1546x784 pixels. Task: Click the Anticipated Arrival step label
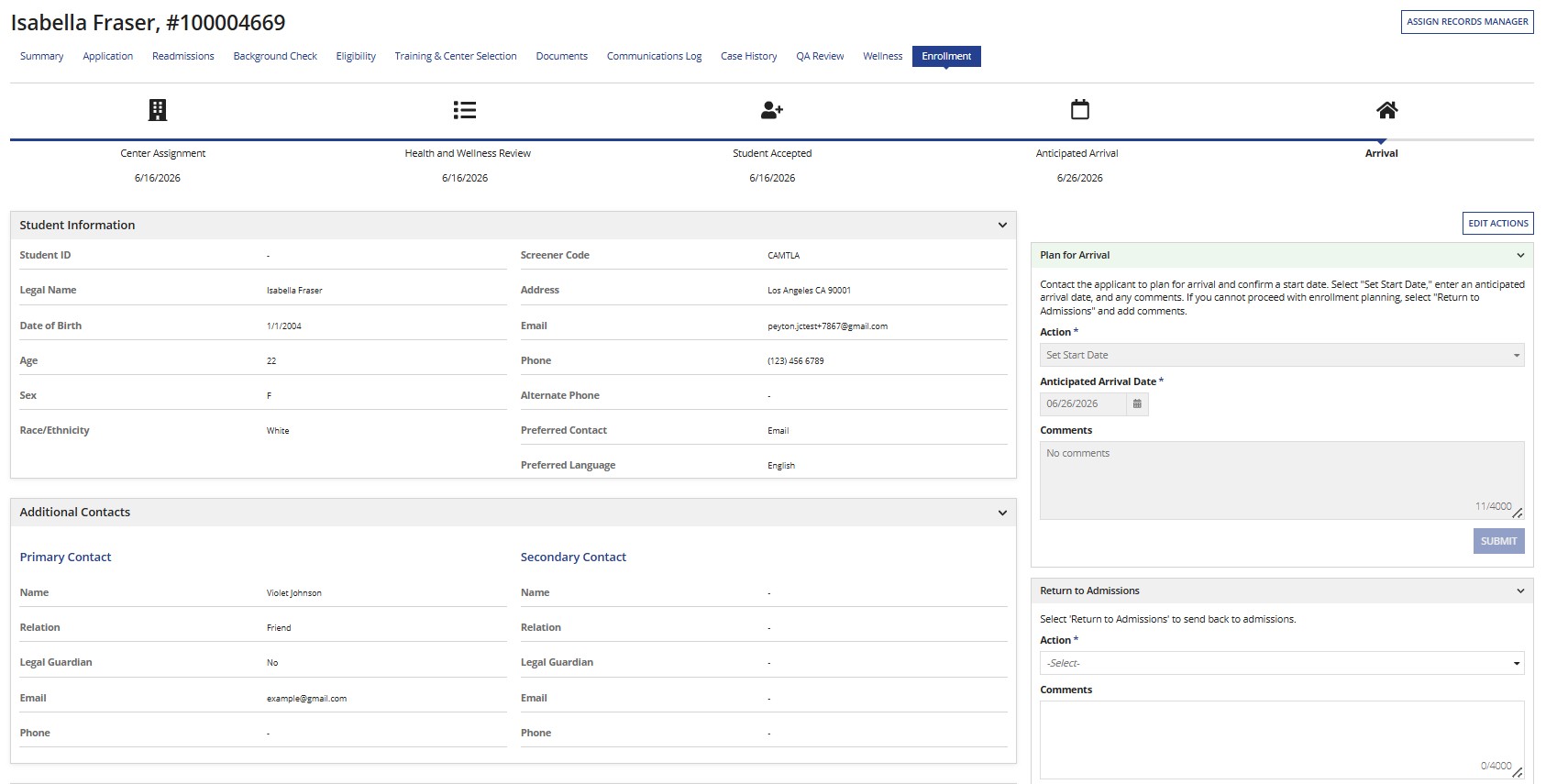tap(1077, 153)
